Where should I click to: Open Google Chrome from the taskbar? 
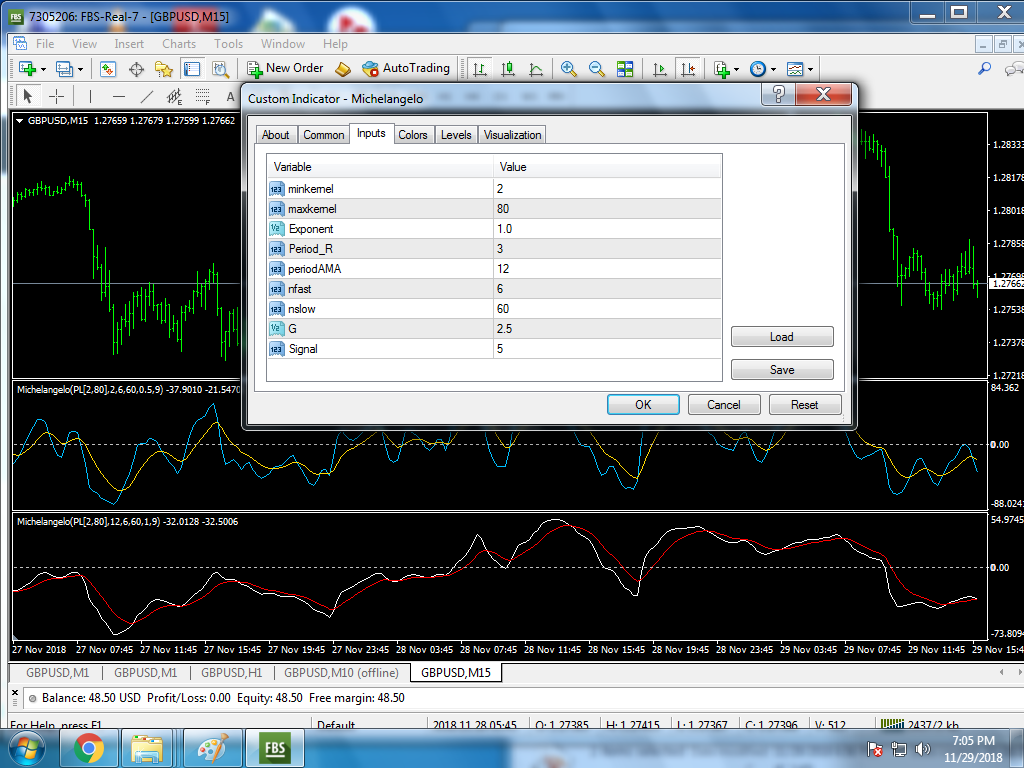[x=88, y=747]
